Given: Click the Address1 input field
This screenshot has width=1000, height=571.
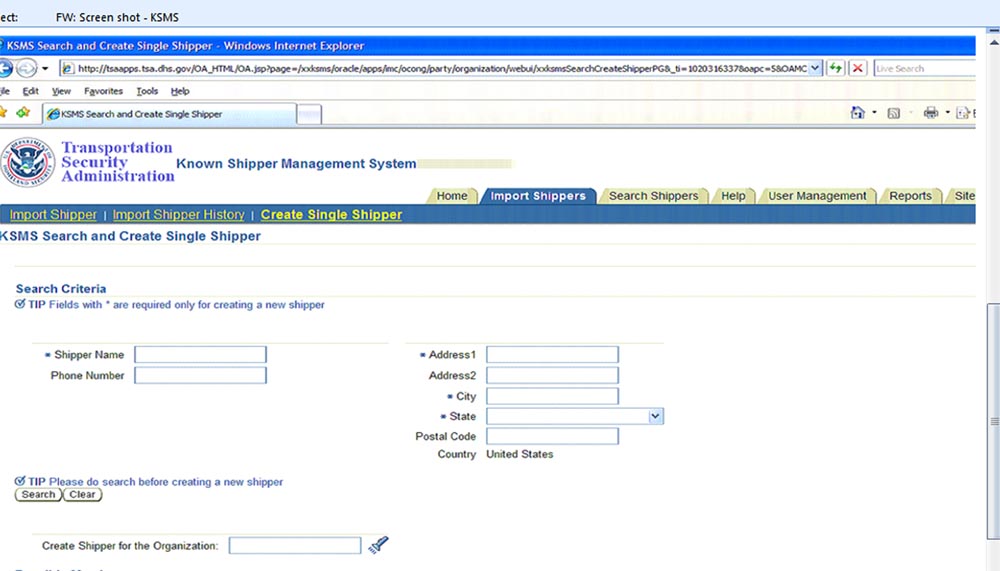Looking at the screenshot, I should pyautogui.click(x=552, y=355).
